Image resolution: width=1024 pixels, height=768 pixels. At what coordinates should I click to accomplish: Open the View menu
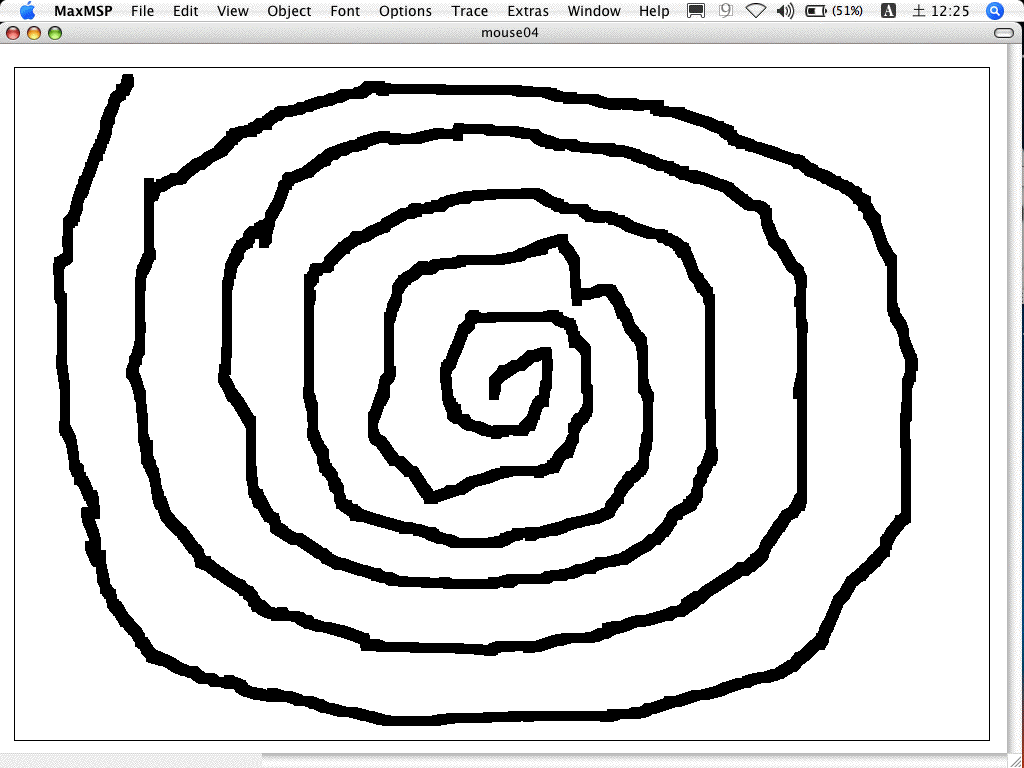[232, 11]
